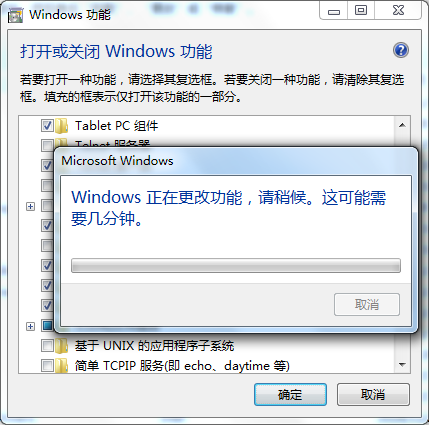
Task: Click the progress bar in the Microsoft Windows dialog
Action: pos(236,266)
